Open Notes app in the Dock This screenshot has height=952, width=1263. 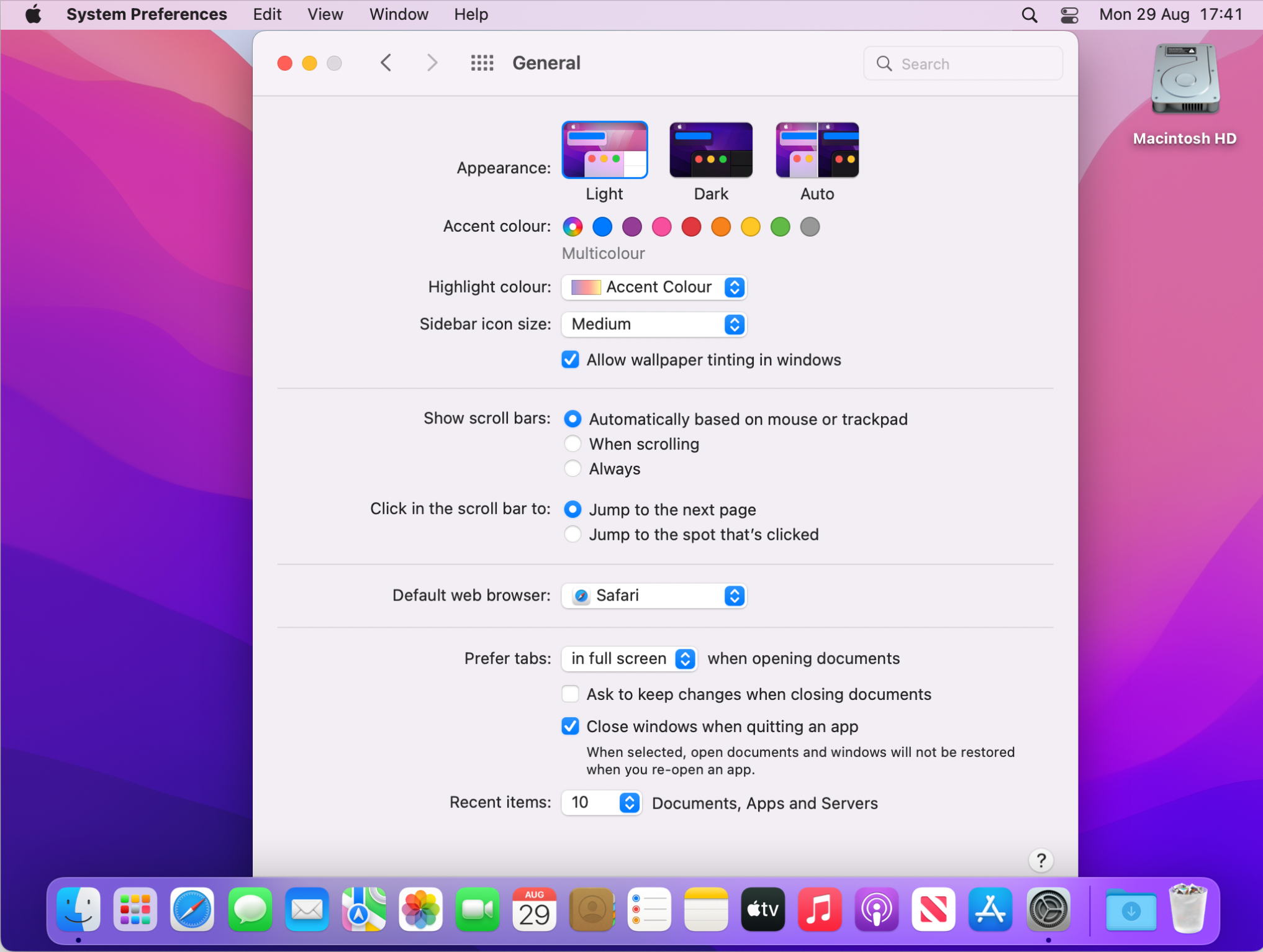(x=706, y=909)
